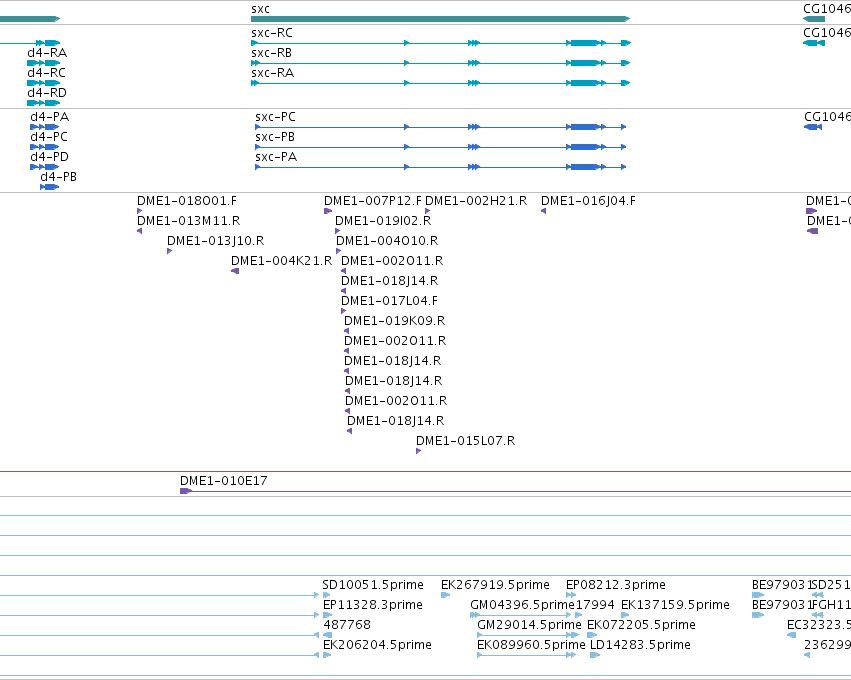The image size is (851, 680).
Task: Select the d4-PB protein label
Action: 59,177
